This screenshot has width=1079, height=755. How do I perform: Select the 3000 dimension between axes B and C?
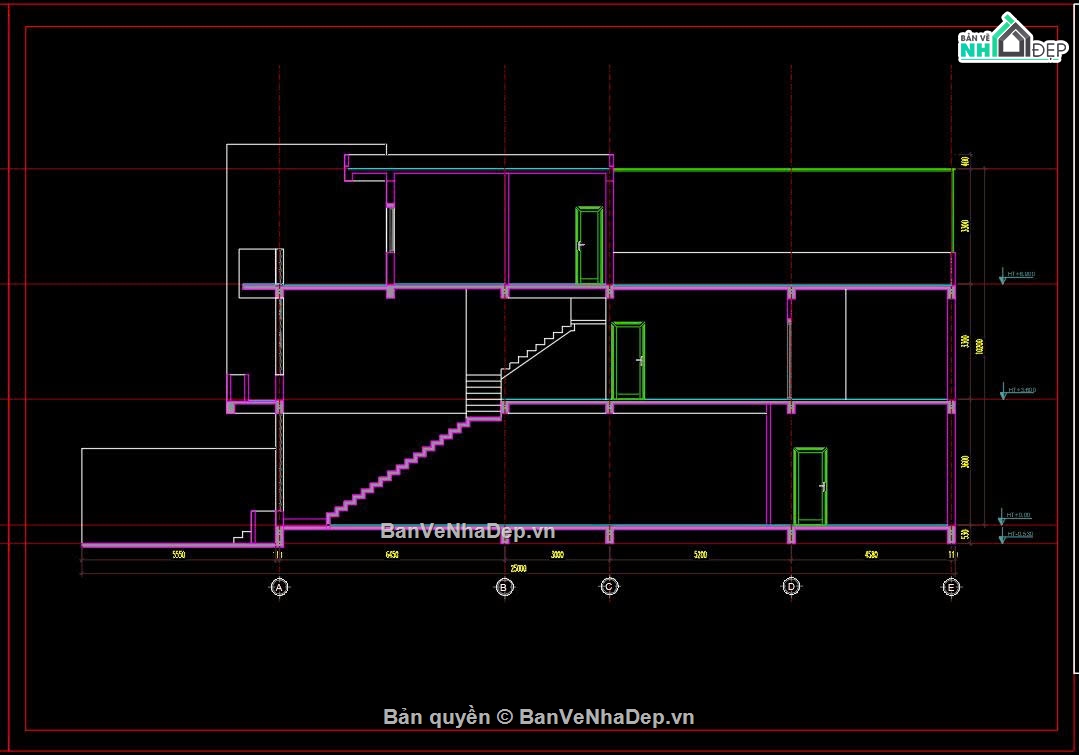[x=557, y=555]
